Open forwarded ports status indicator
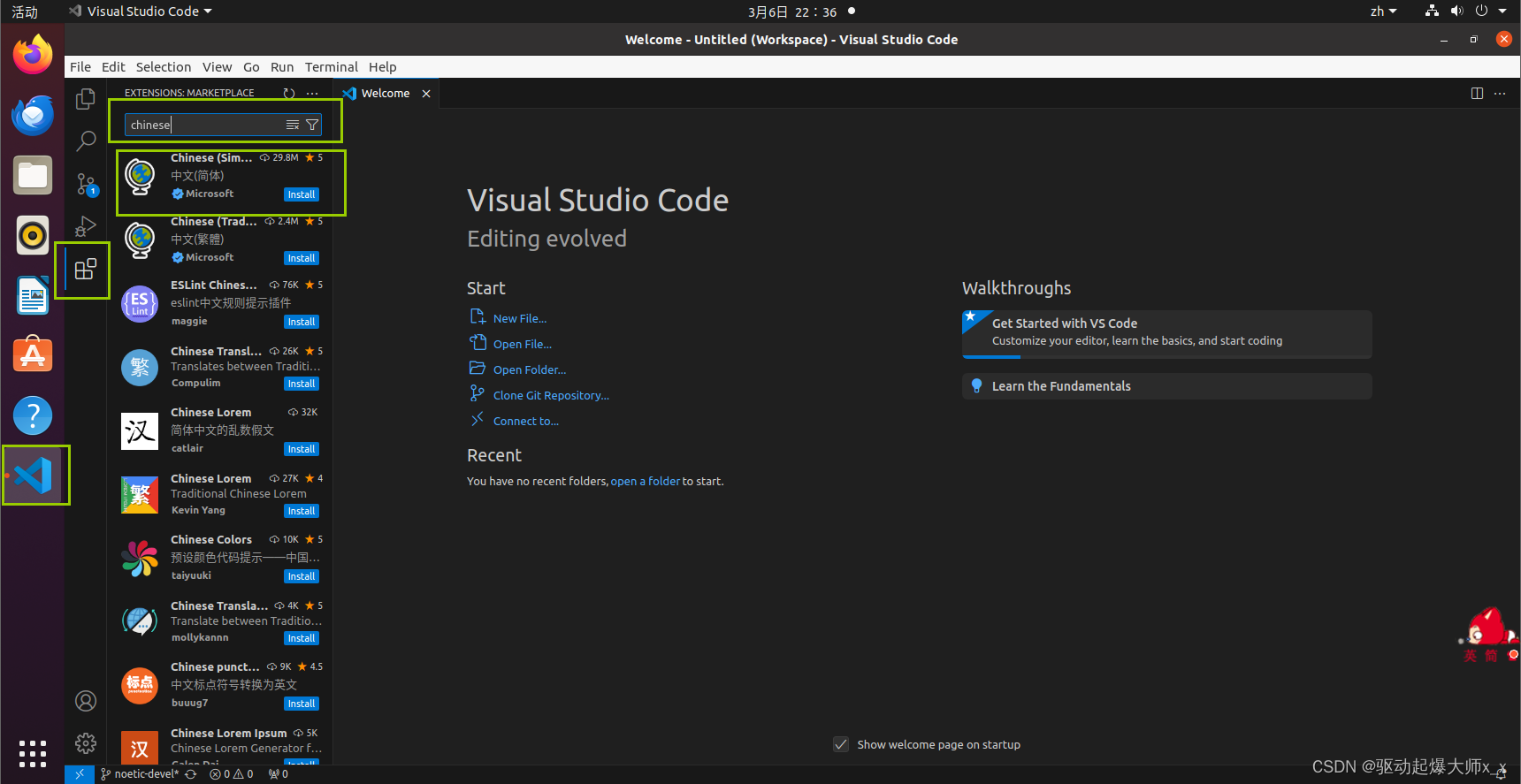Image resolution: width=1521 pixels, height=784 pixels. (x=279, y=774)
